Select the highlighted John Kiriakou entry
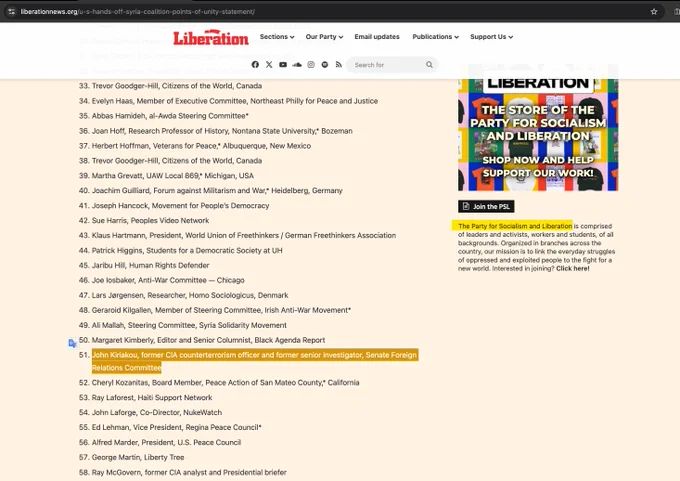The width and height of the screenshot is (680, 481). [255, 361]
